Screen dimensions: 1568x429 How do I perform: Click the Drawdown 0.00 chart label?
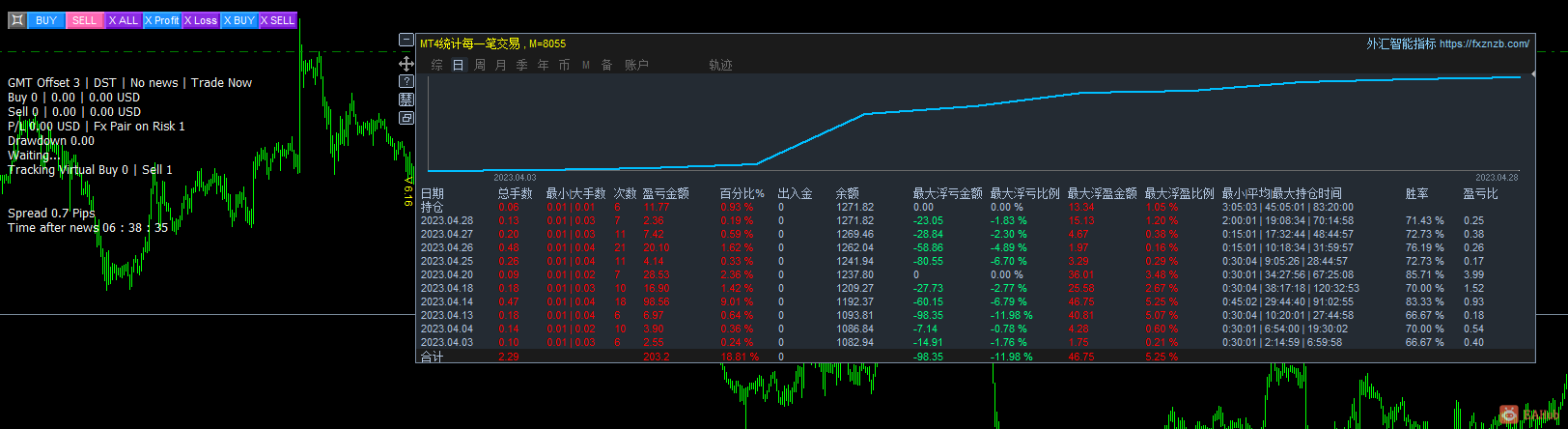51,140
